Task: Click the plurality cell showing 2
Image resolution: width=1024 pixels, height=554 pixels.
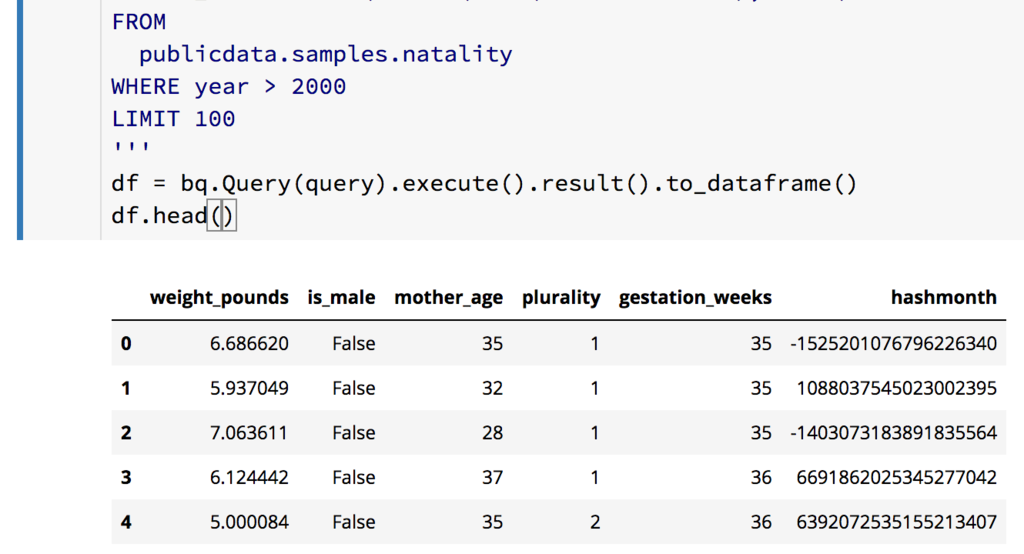Action: click(x=594, y=522)
